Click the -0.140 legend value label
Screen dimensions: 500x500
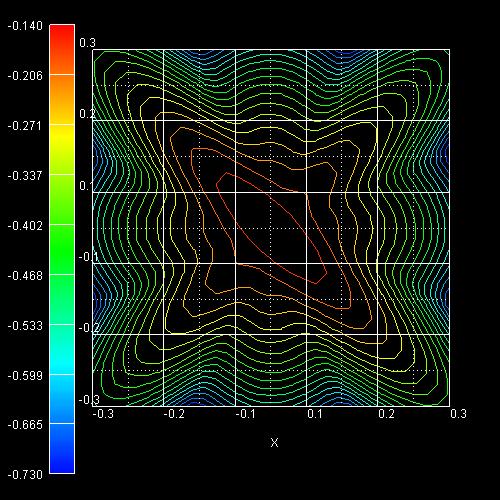pos(25,26)
